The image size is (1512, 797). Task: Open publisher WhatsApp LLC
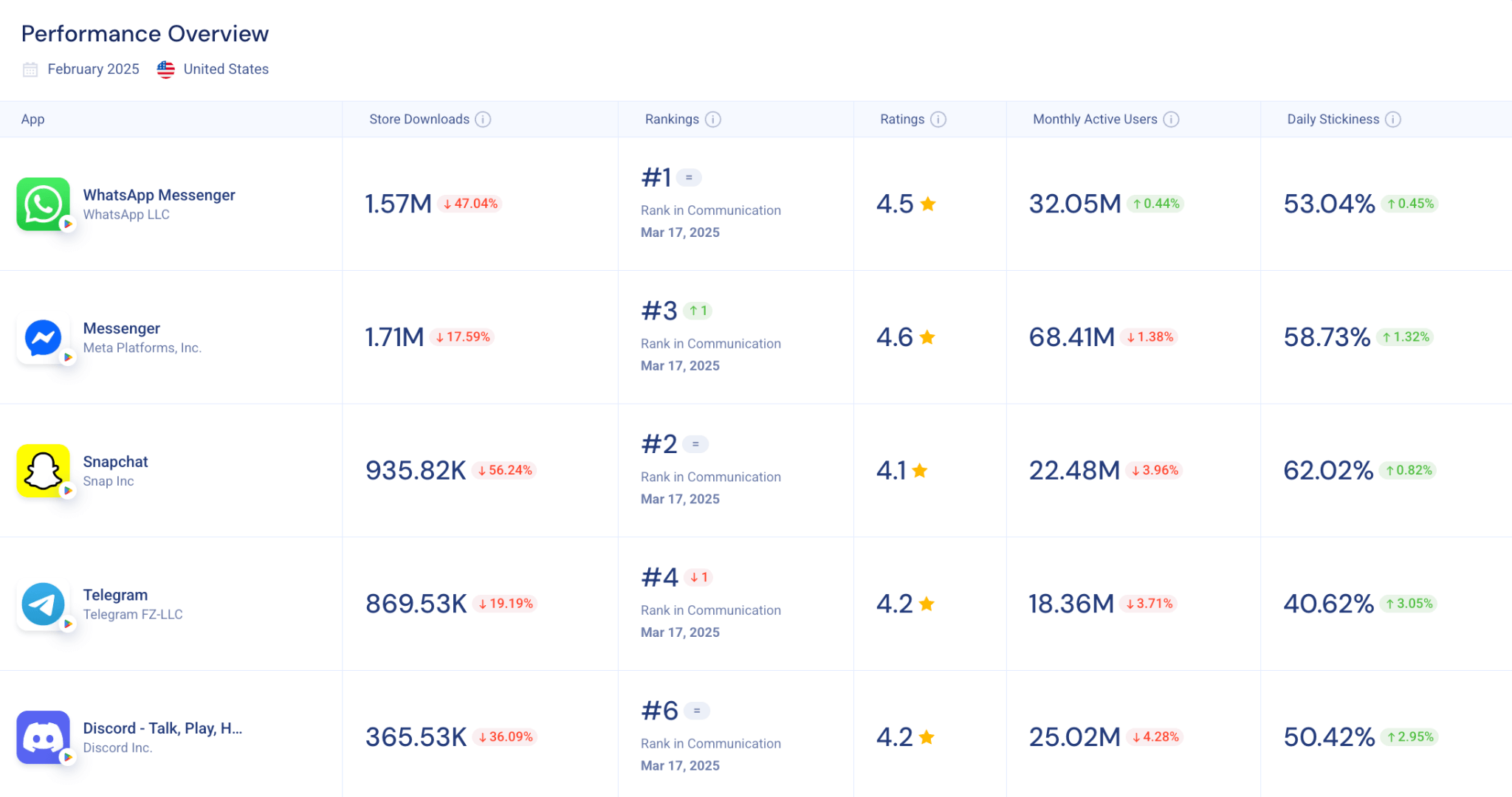point(127,215)
